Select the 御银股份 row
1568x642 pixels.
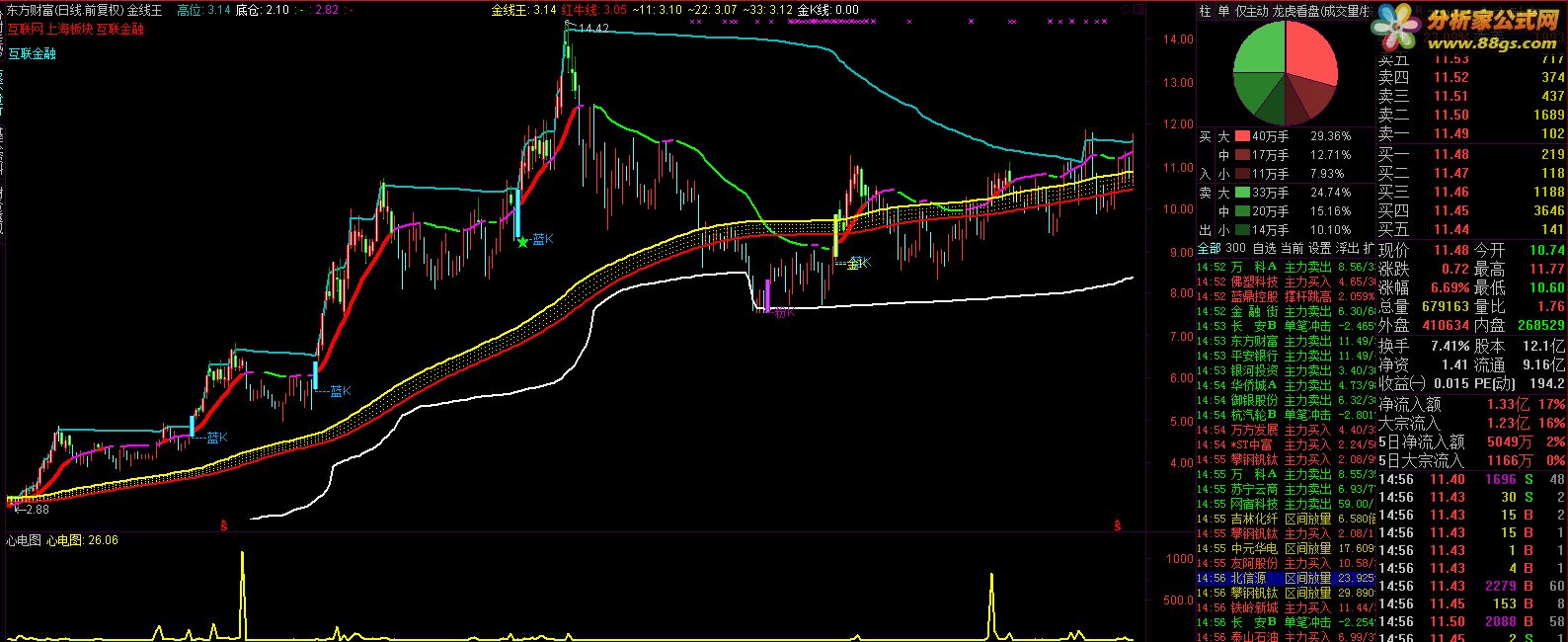(x=1285, y=400)
